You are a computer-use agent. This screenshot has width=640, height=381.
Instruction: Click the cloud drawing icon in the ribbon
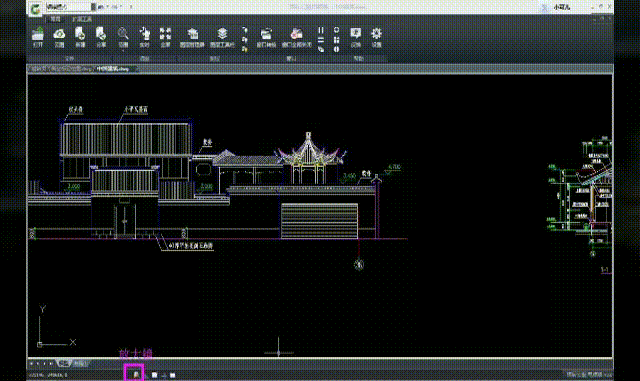click(x=60, y=33)
